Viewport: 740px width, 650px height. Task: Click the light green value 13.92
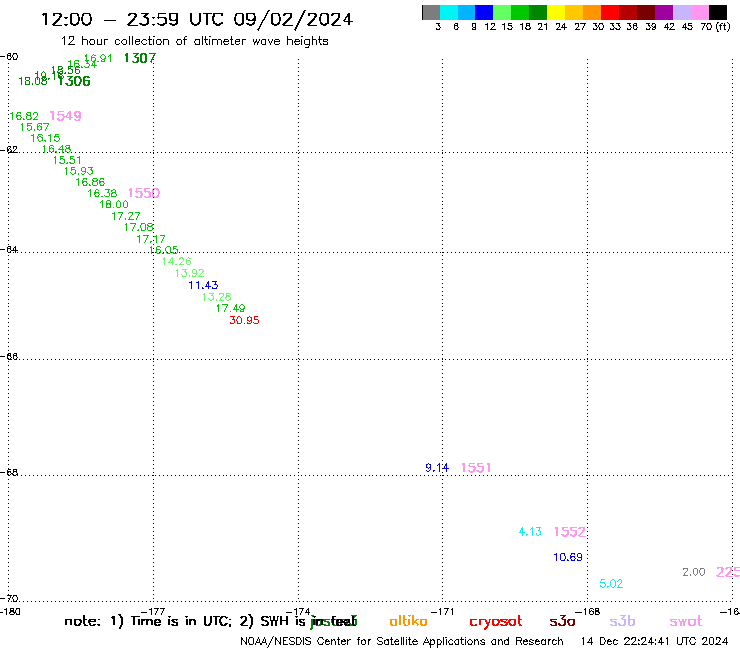(190, 273)
